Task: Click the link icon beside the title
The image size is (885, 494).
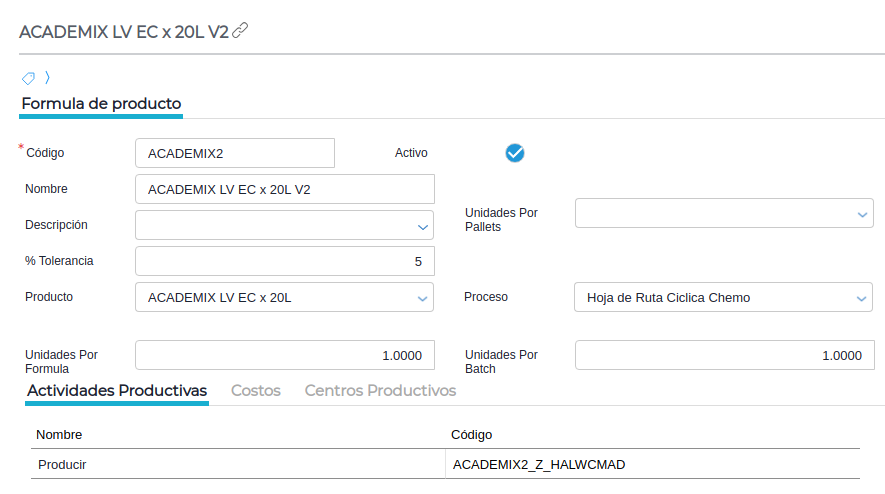Action: click(240, 31)
